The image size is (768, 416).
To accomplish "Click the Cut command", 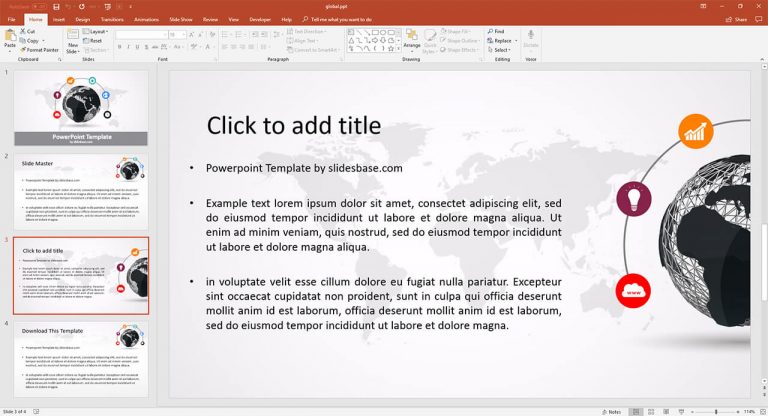I will click(x=29, y=31).
